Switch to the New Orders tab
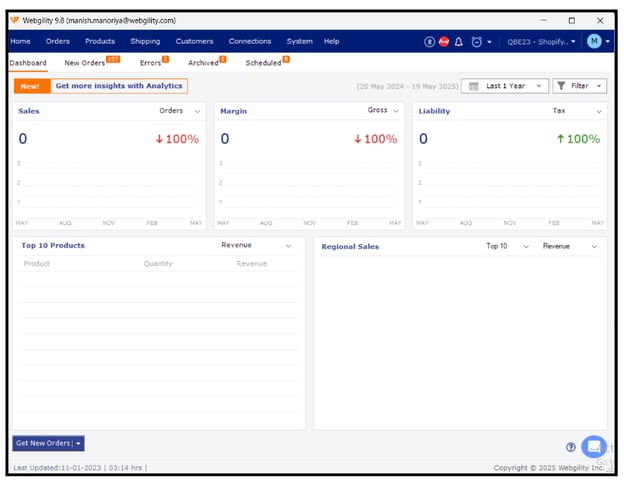Screen dimensions: 624x482 pos(86,63)
